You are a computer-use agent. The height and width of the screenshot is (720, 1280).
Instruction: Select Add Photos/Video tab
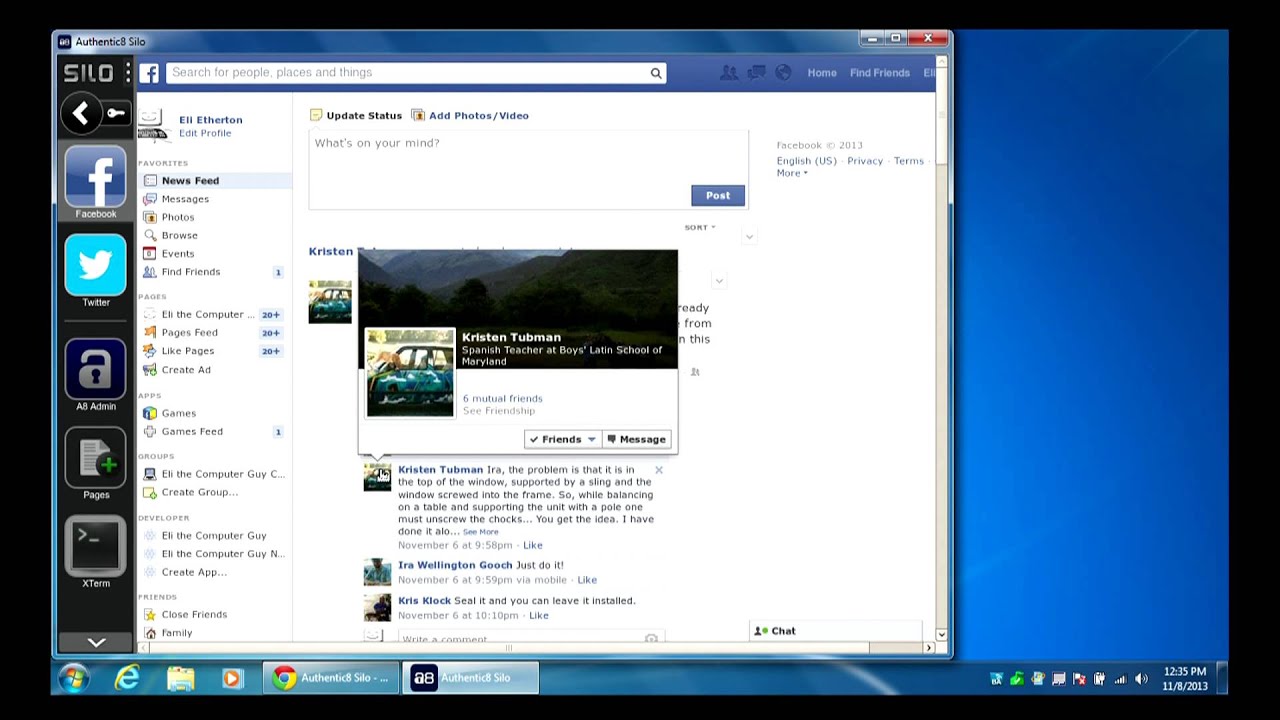470,116
